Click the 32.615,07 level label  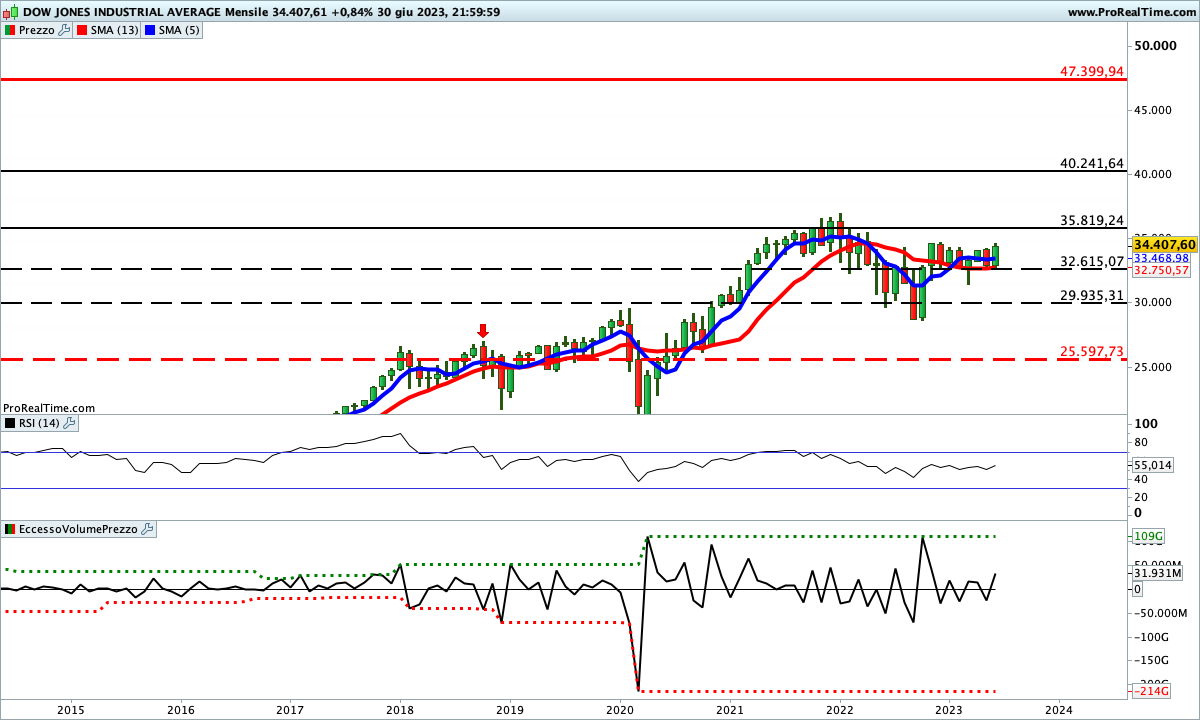coord(1091,262)
